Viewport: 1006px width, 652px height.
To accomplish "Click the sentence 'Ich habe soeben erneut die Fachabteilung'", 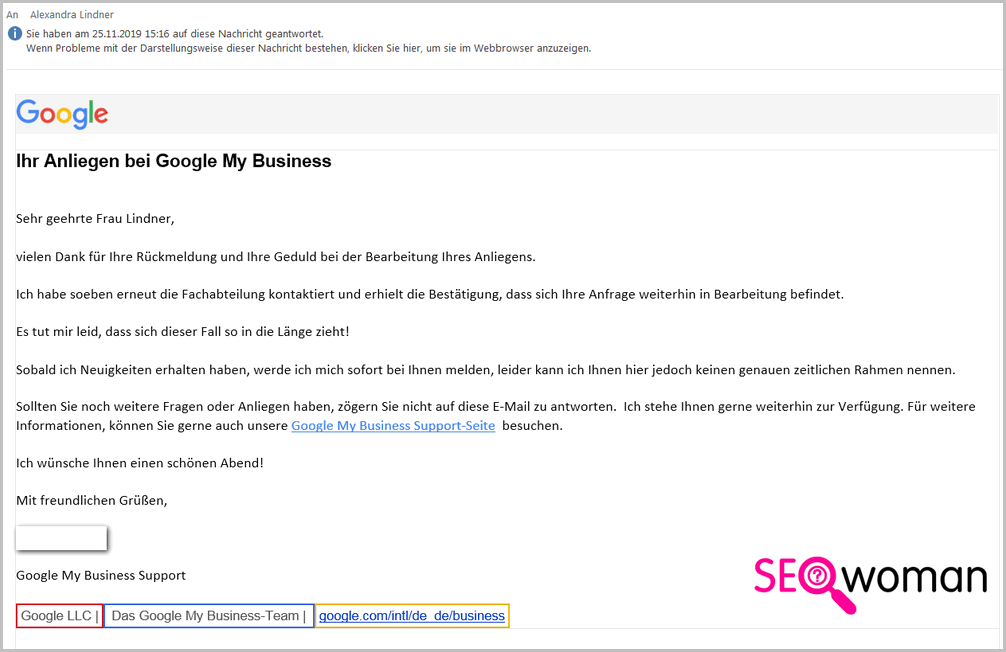I will [x=430, y=295].
